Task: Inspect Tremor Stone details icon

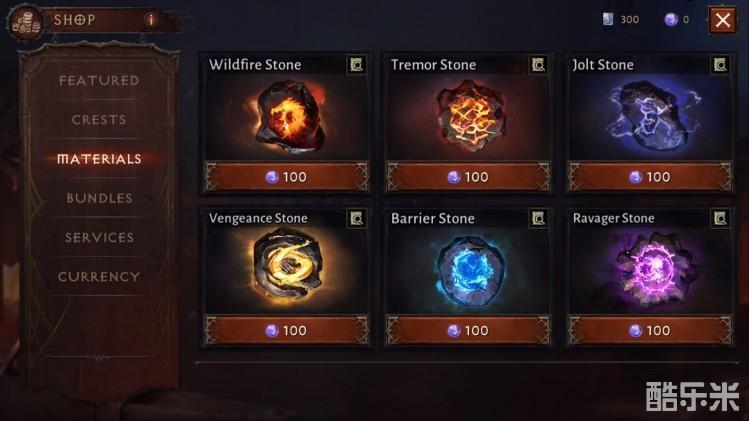Action: (538, 65)
